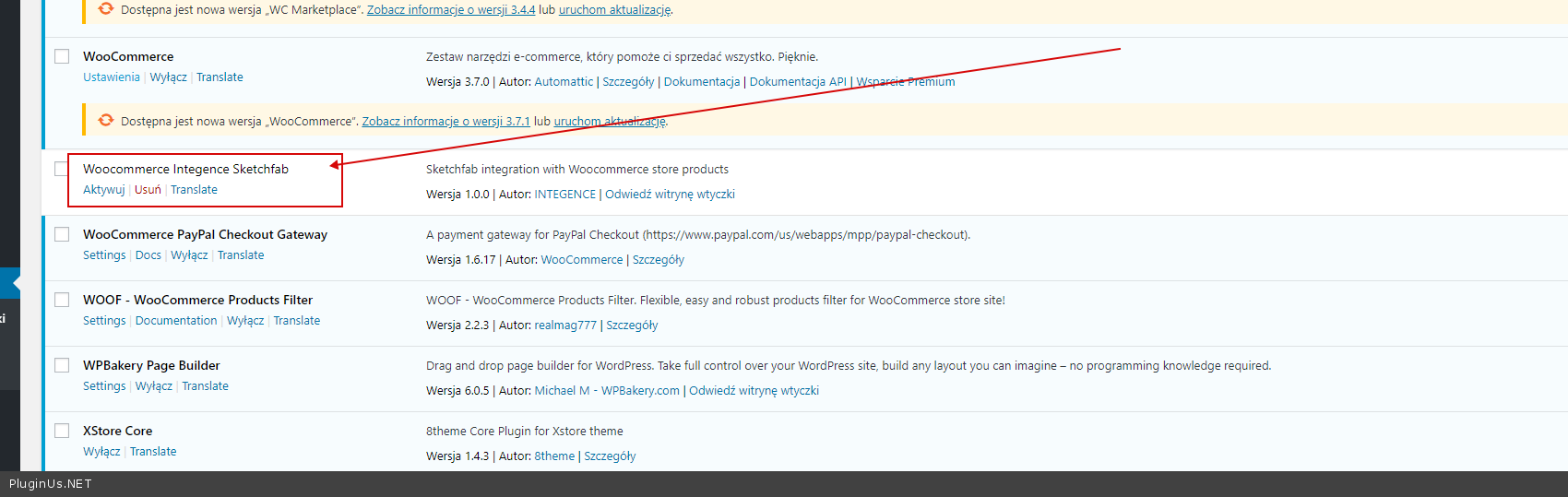The height and width of the screenshot is (497, 1568).
Task: Open WOOF Products Filter Documentation link
Action: pos(176,321)
